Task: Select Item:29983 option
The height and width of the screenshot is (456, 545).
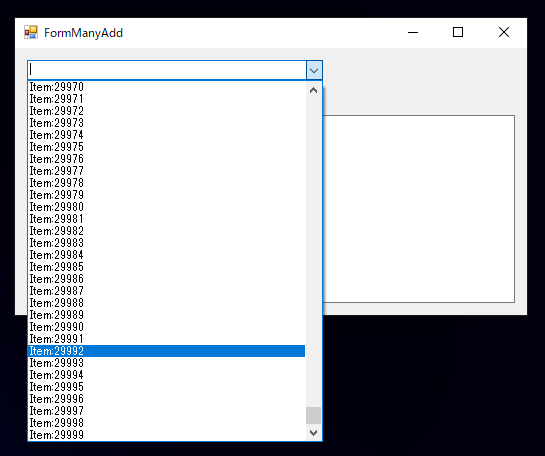Action: (166, 243)
